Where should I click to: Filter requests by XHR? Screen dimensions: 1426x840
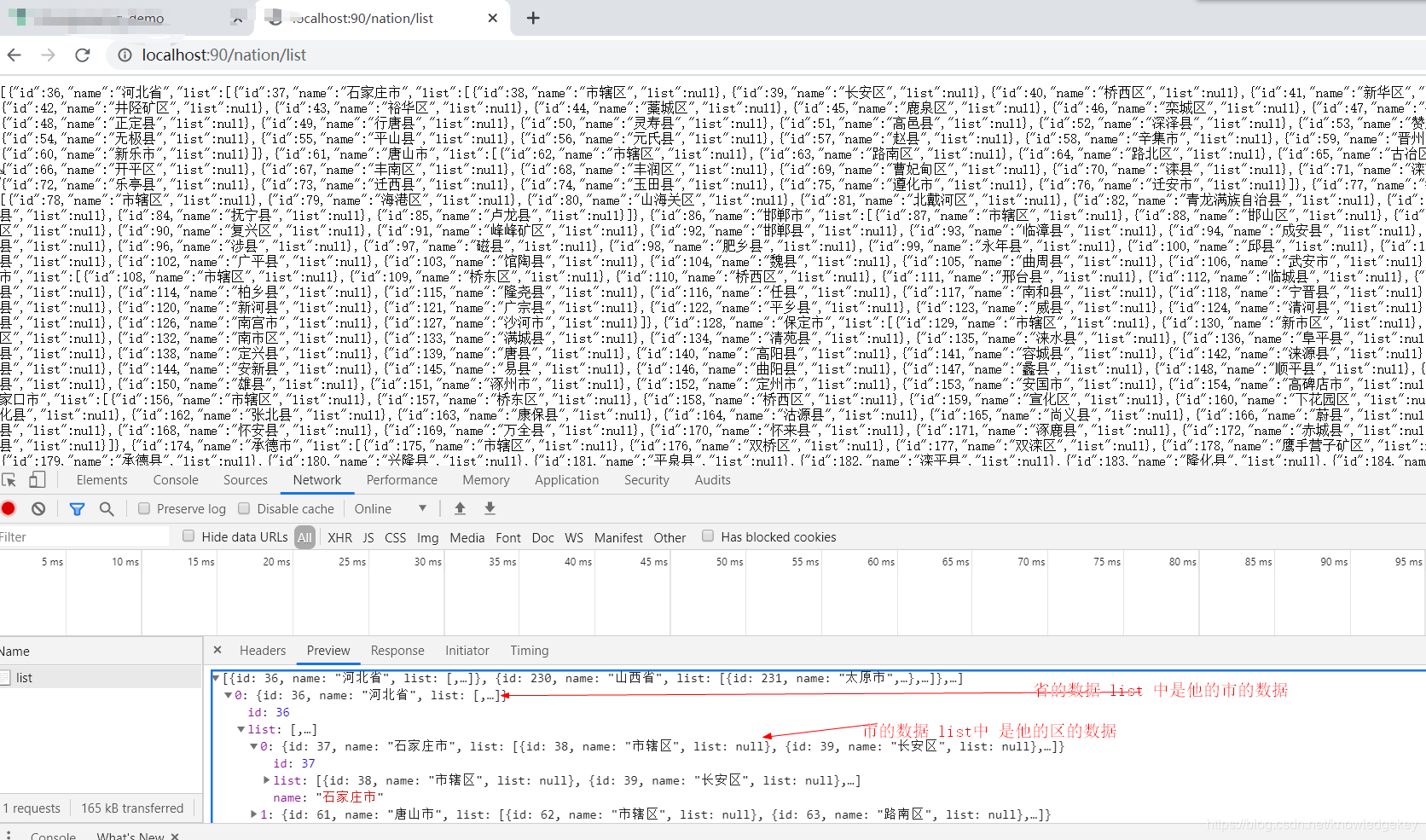339,537
